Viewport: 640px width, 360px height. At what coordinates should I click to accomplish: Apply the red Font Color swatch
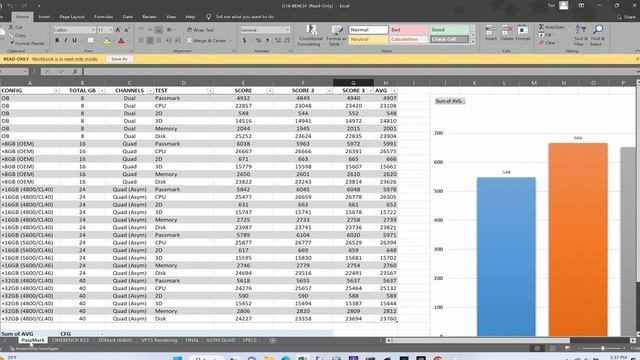pos(121,41)
